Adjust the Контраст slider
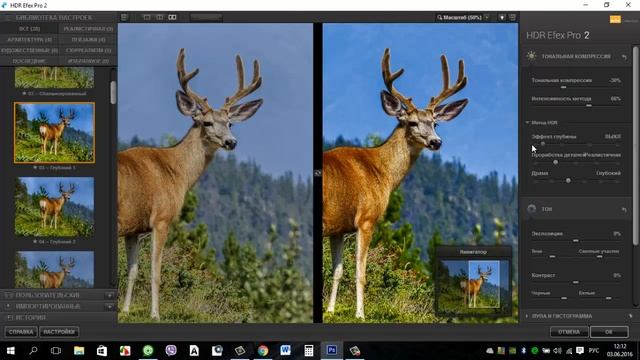This screenshot has width=640, height=360. click(576, 282)
